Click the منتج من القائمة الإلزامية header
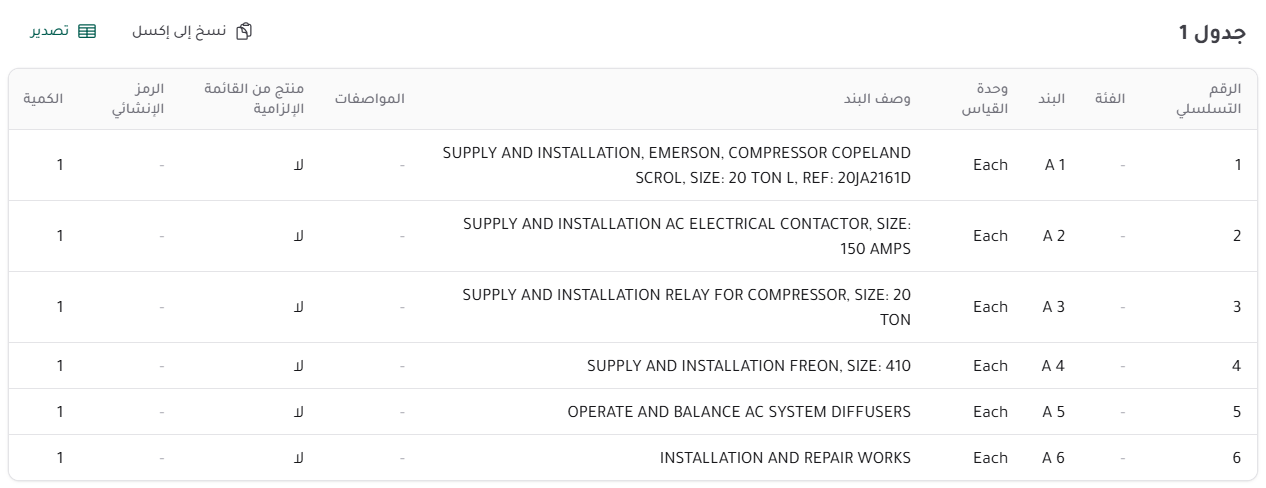 tap(253, 99)
